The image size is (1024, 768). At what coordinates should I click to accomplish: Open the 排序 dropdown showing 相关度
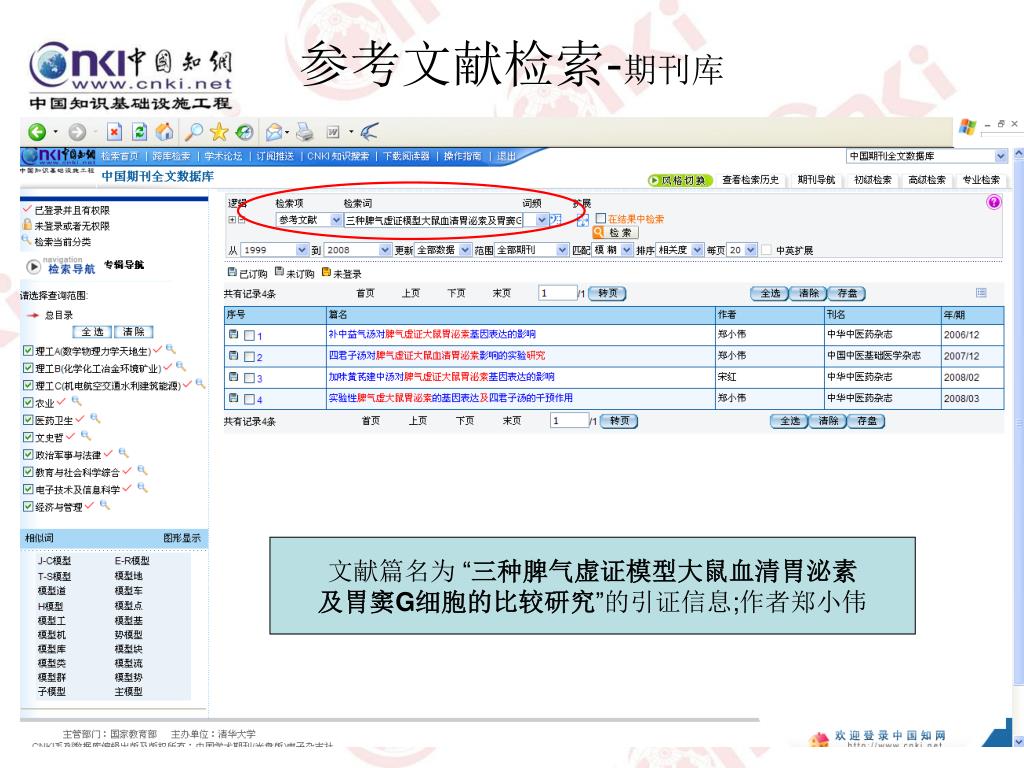click(x=680, y=250)
